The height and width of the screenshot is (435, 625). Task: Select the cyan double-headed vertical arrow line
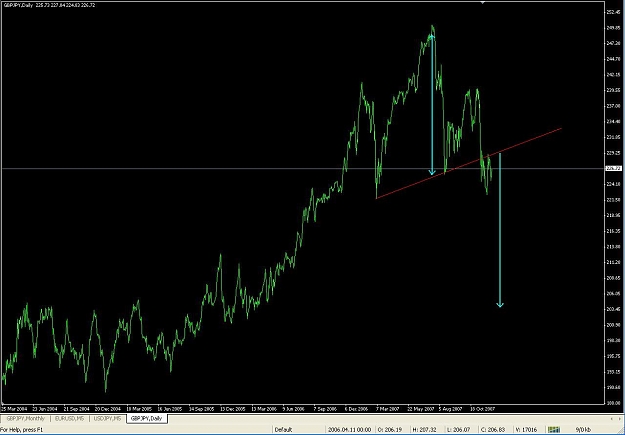432,106
